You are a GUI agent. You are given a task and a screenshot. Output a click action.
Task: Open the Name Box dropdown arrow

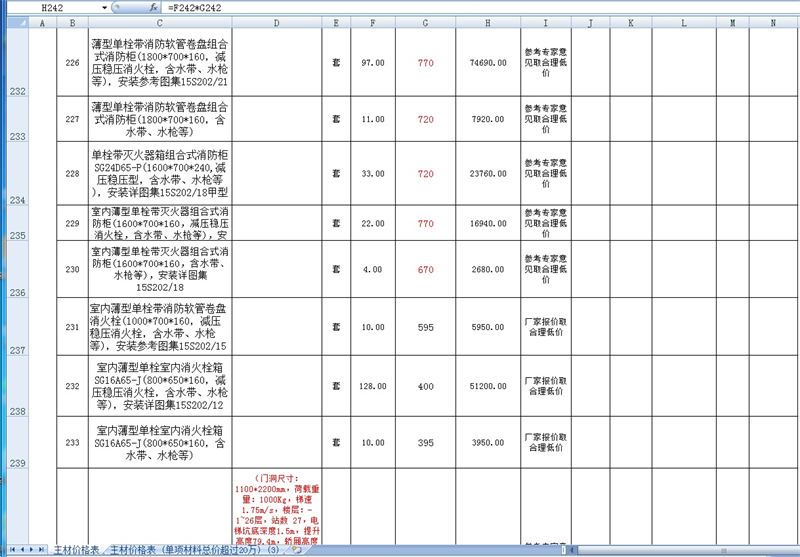point(105,7)
